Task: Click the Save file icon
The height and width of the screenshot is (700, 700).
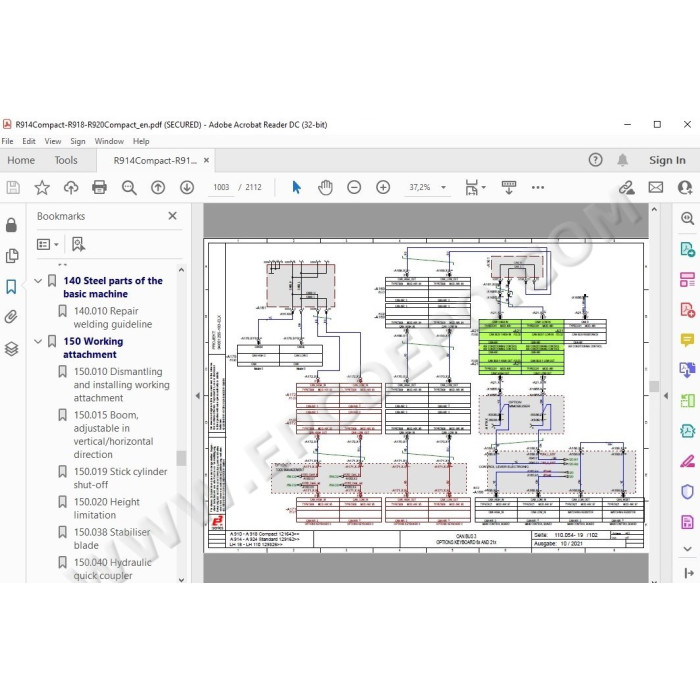Action: (x=13, y=188)
